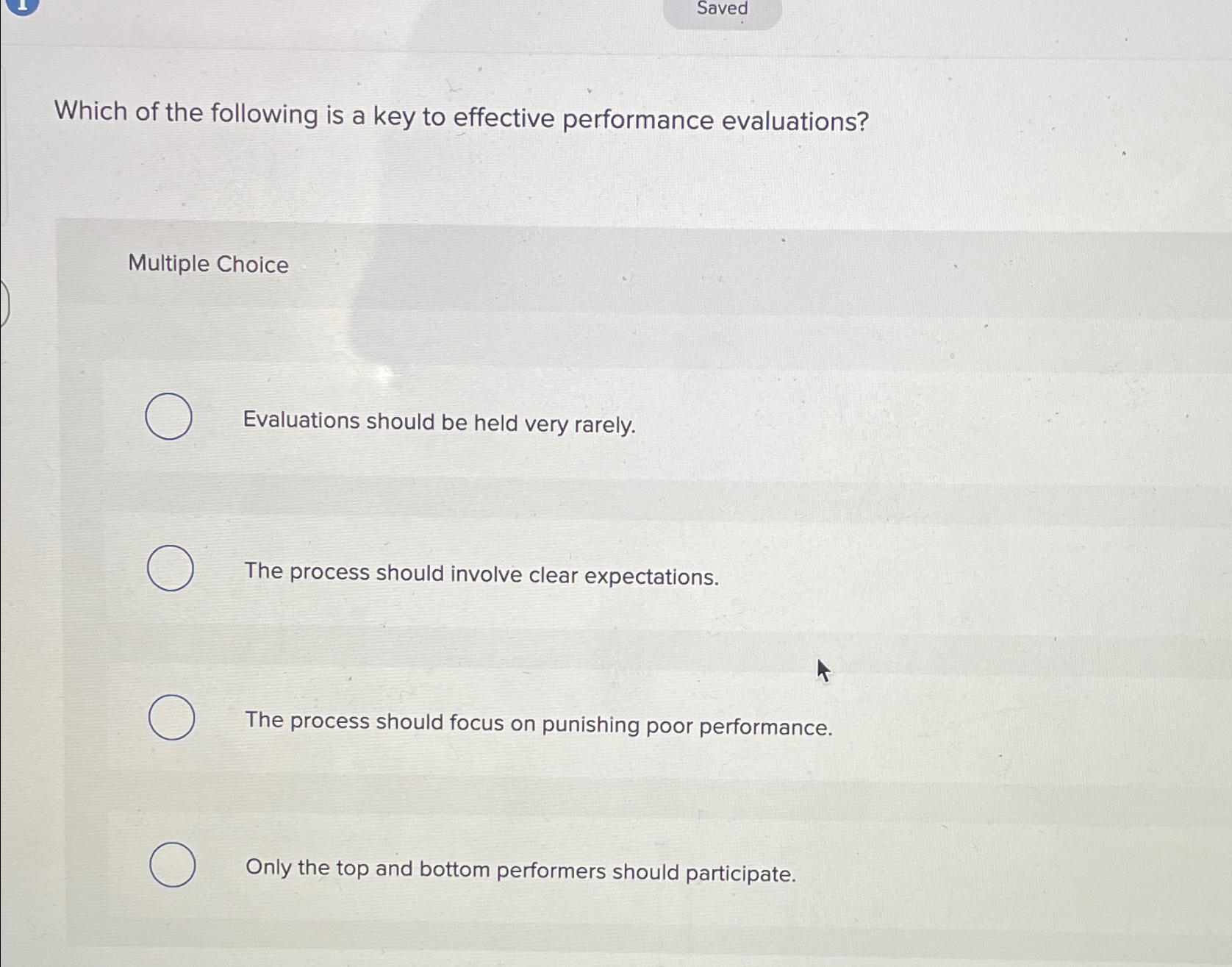
Task: Click the fourth answer option text
Action: click(x=521, y=872)
